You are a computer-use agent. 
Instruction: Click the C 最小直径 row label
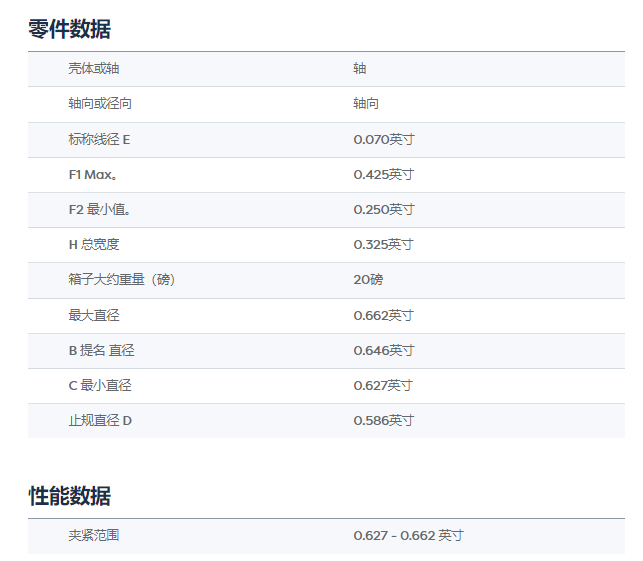tap(100, 385)
